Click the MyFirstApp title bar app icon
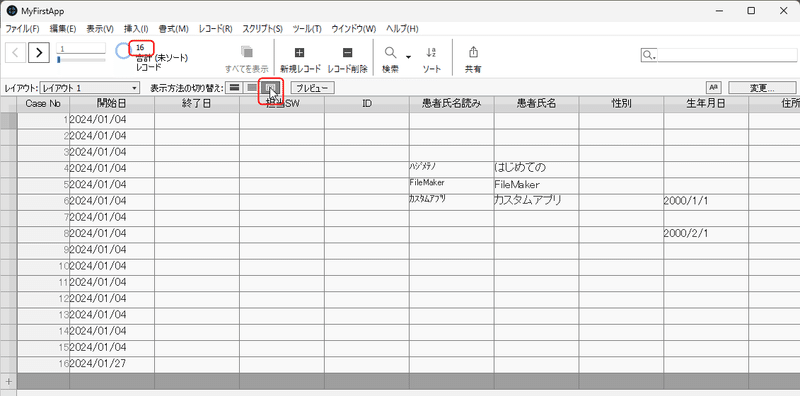This screenshot has height=396, width=800. (11, 11)
